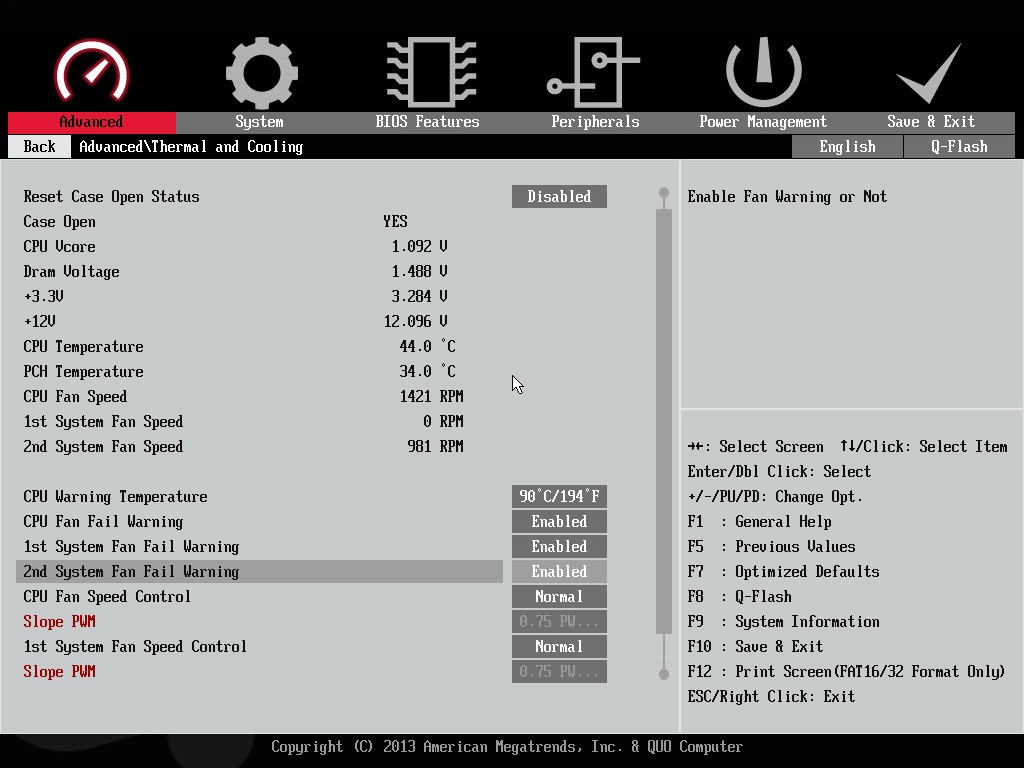Viewport: 1024px width, 768px height.
Task: Switch to the BIOS Features tab
Action: 428,122
